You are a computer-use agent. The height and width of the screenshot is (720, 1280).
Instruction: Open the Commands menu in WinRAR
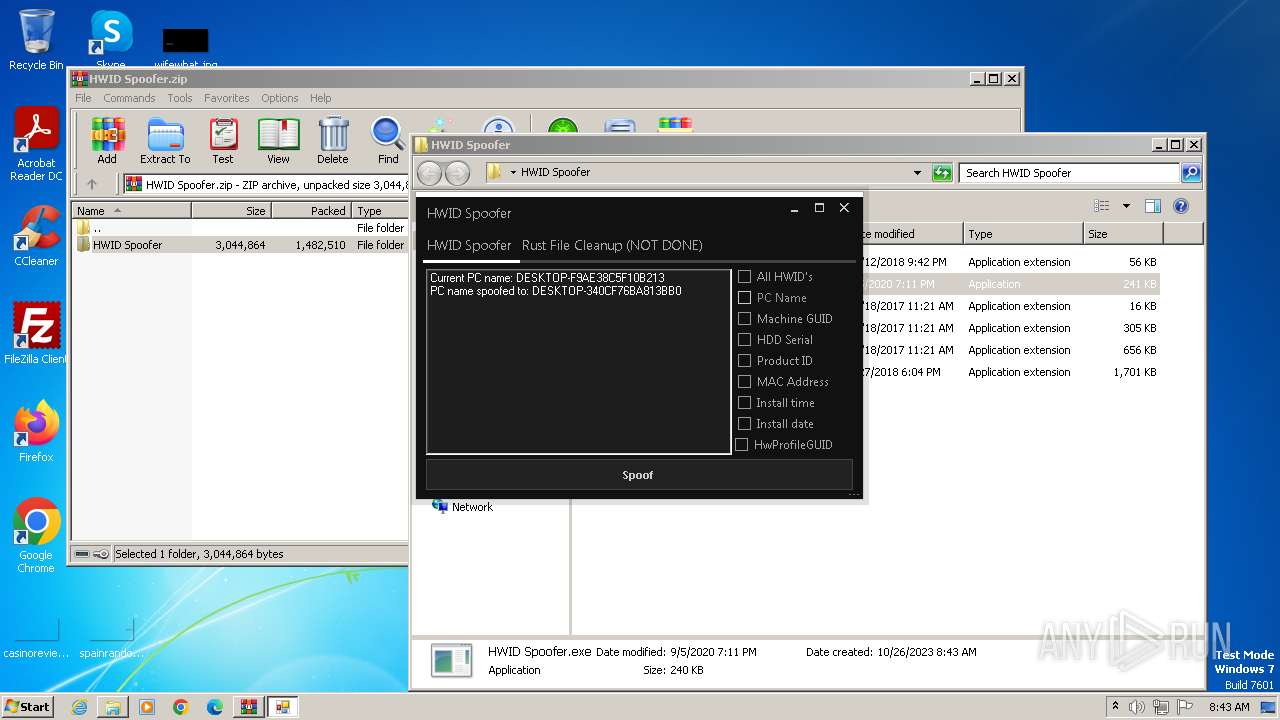coord(129,98)
